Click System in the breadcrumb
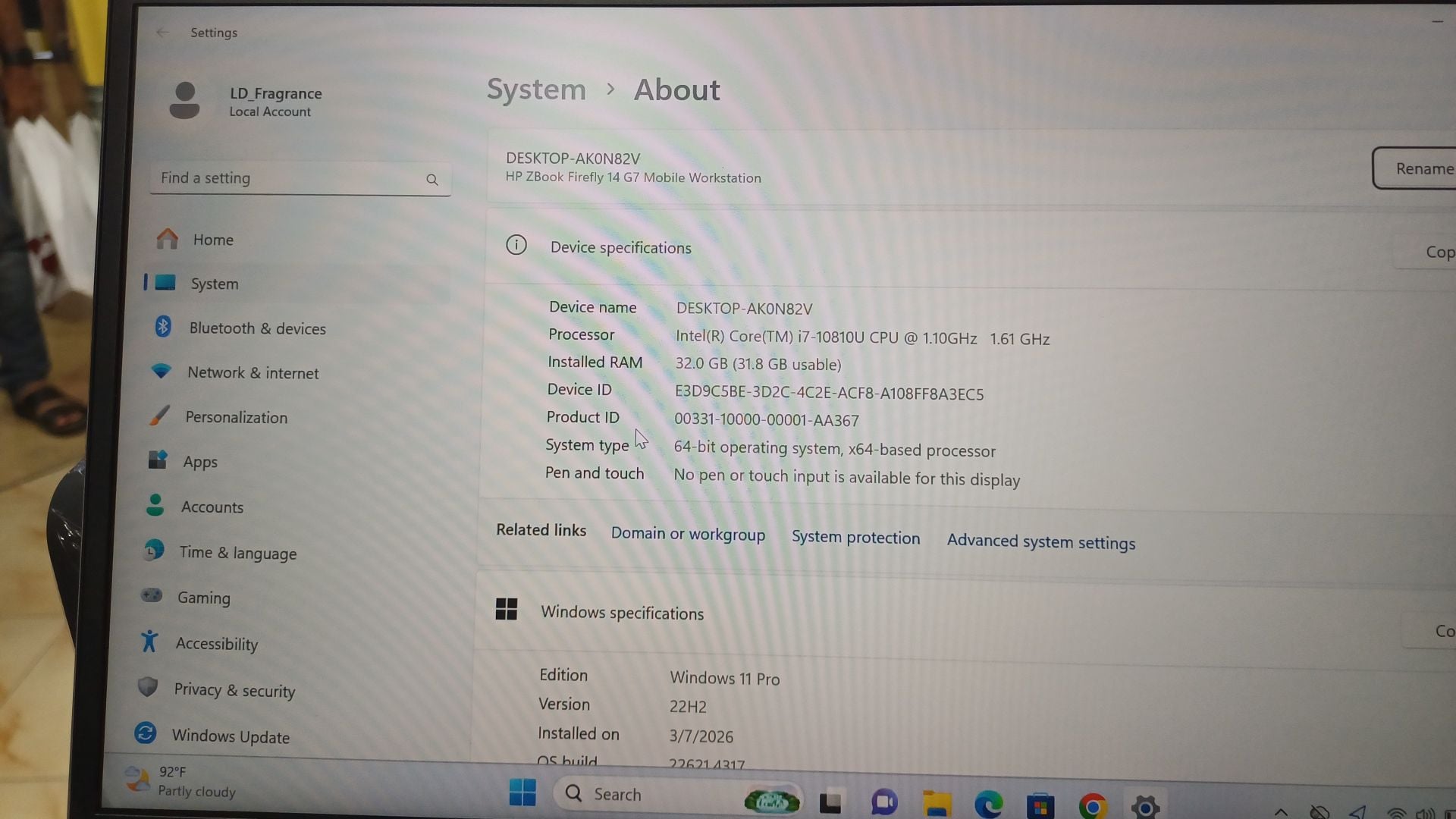The image size is (1456, 819). pos(536,89)
